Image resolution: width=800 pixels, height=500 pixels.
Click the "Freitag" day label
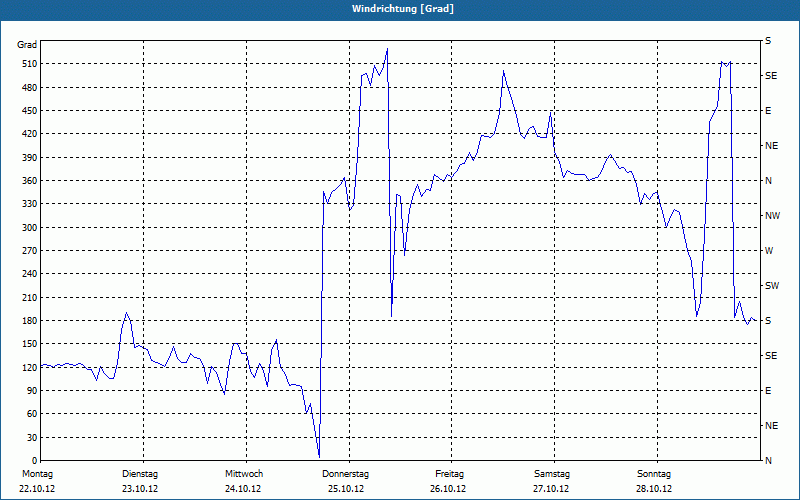coord(449,474)
